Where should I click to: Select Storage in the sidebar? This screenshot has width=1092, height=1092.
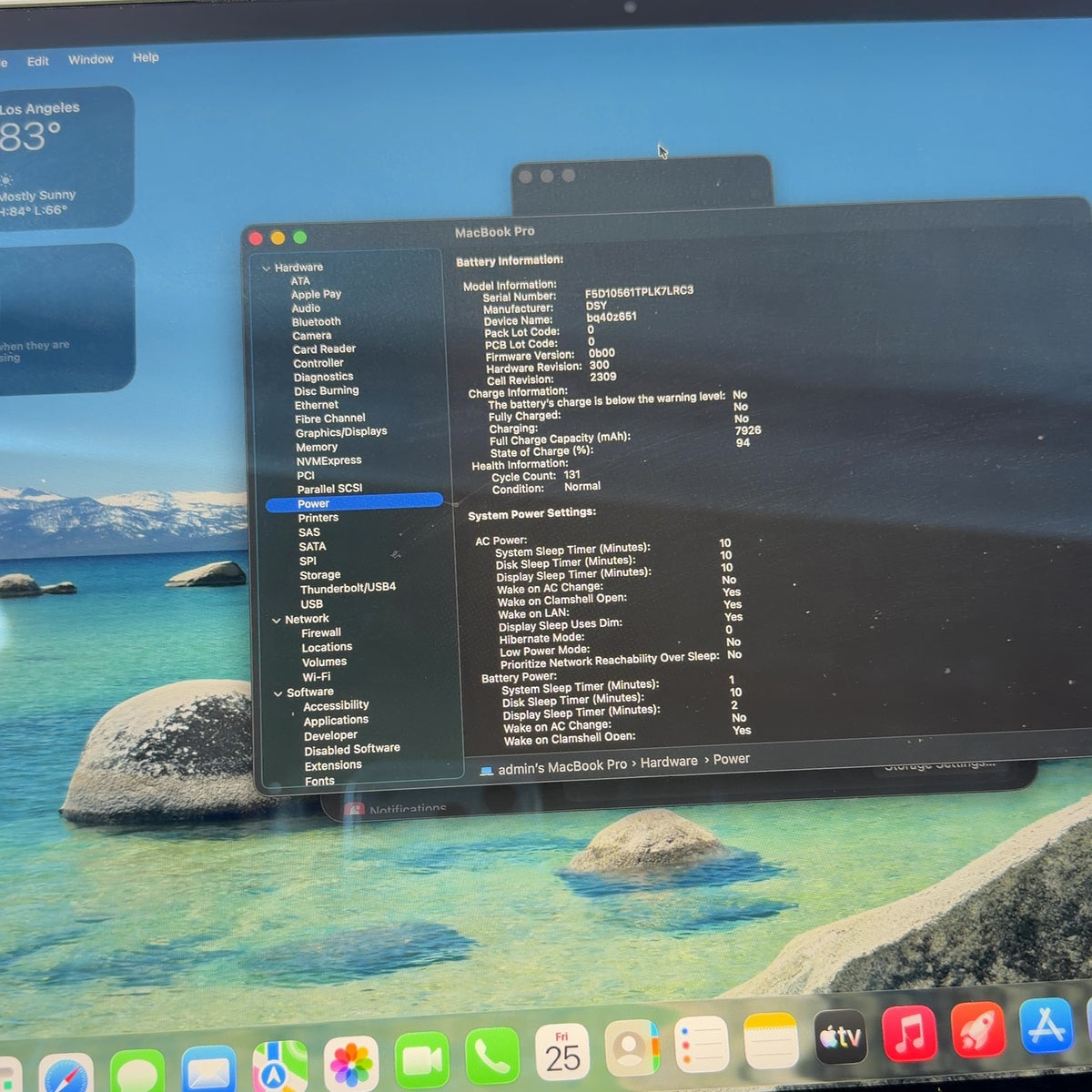click(x=320, y=575)
